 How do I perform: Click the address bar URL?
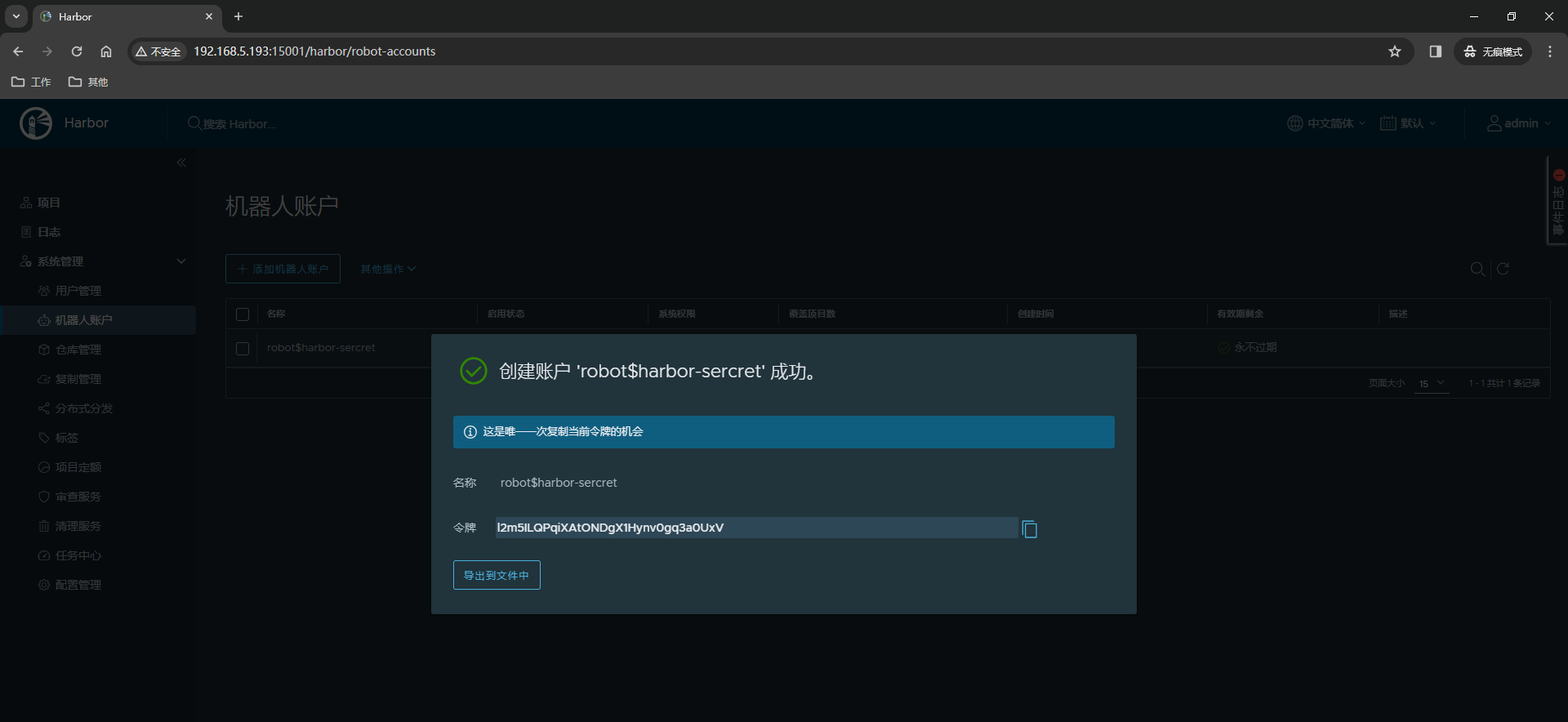coord(314,51)
